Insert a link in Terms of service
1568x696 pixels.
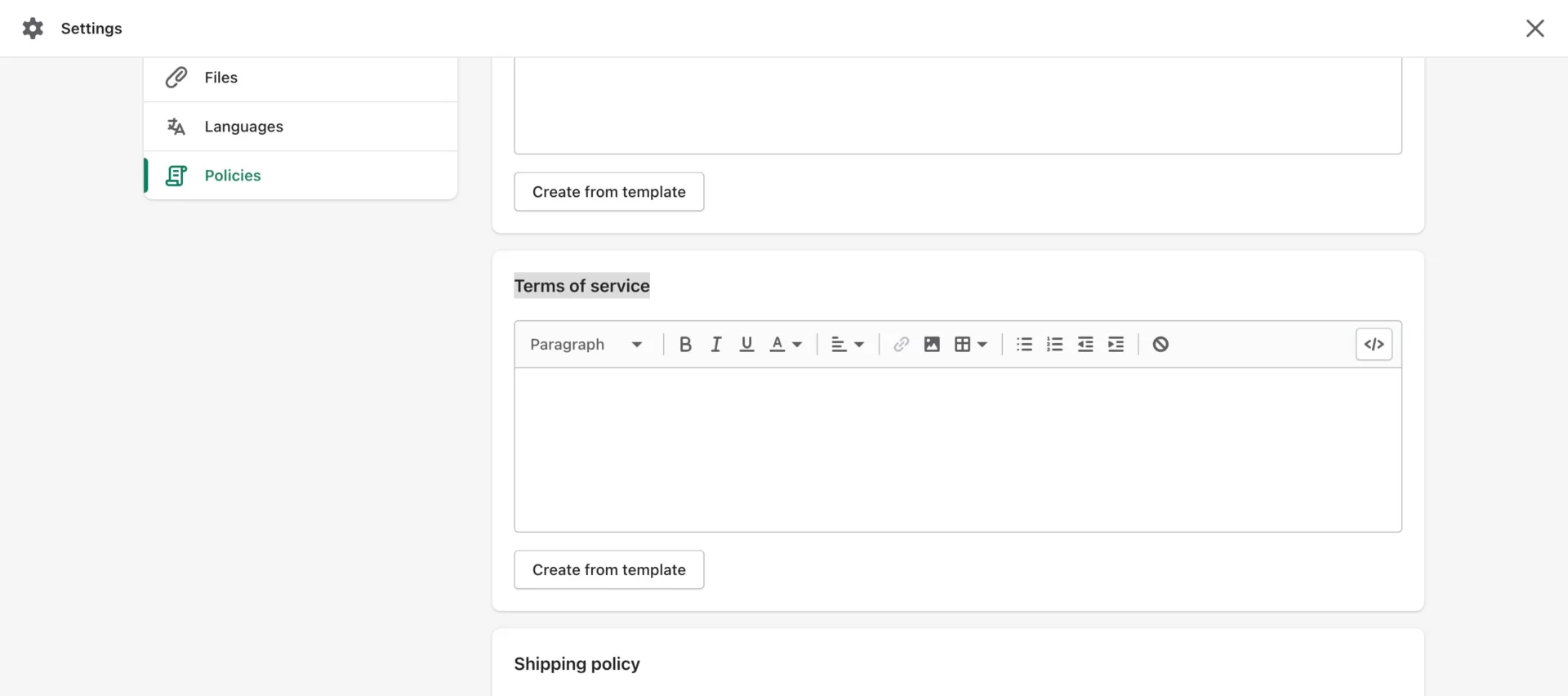pos(901,345)
